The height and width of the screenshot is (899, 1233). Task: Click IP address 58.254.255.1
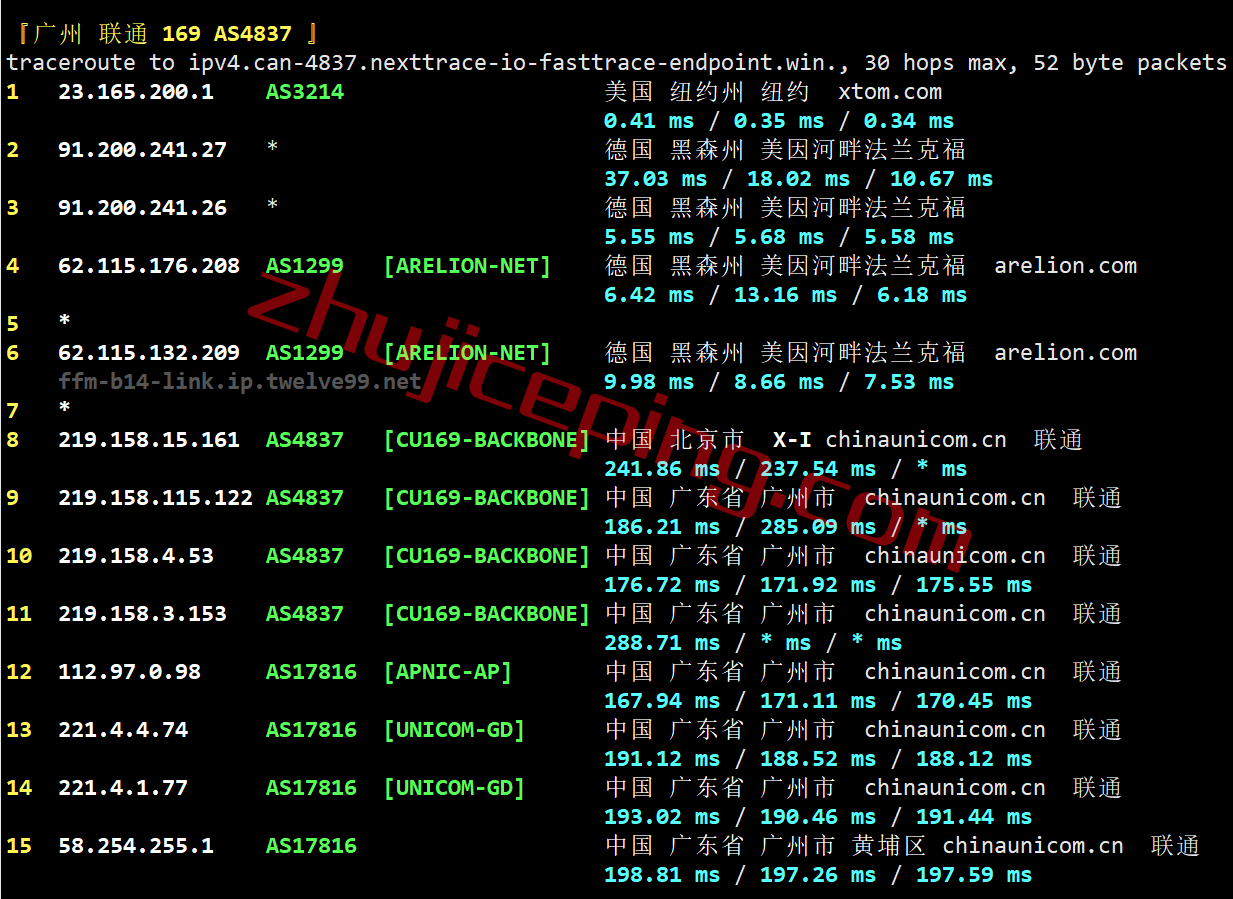coord(135,846)
